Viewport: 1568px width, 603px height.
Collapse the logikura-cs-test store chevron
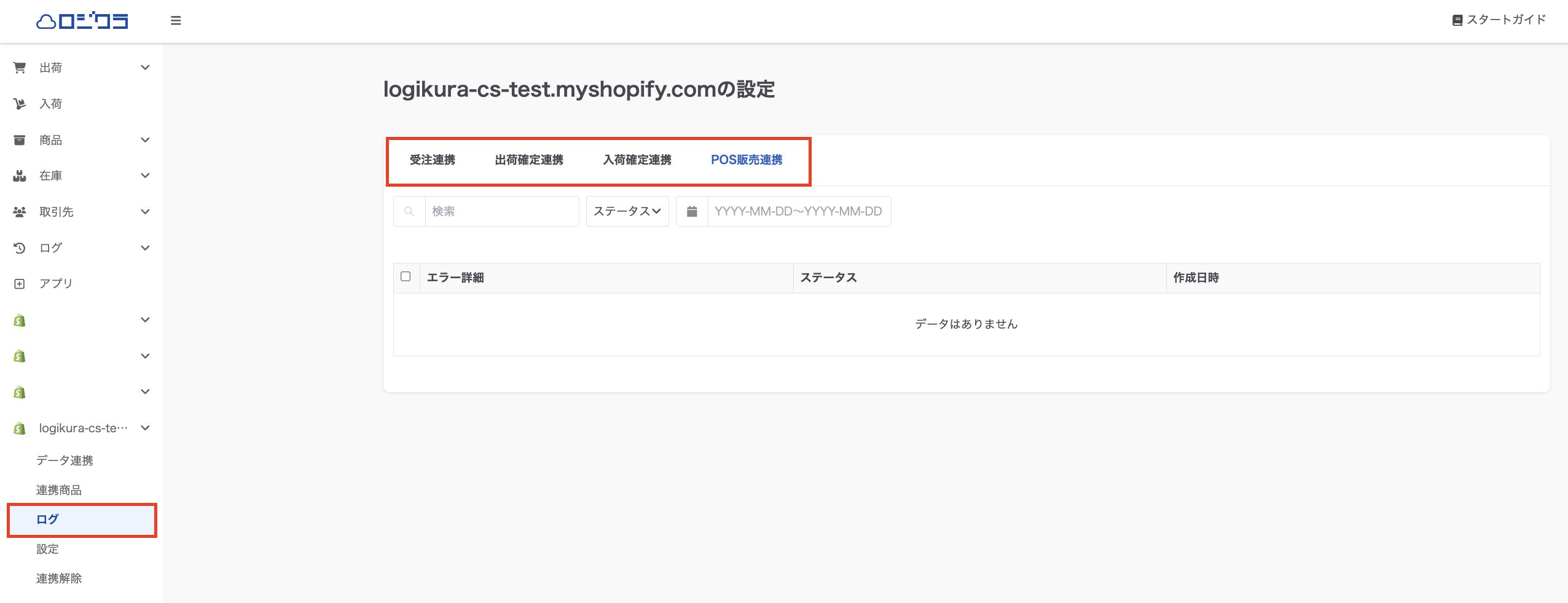click(x=145, y=428)
